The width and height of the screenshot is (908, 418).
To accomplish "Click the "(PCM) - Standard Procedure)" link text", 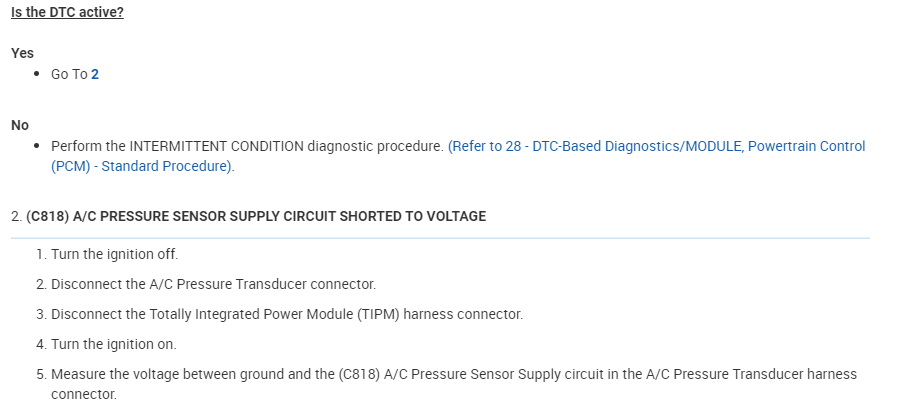I will (142, 166).
